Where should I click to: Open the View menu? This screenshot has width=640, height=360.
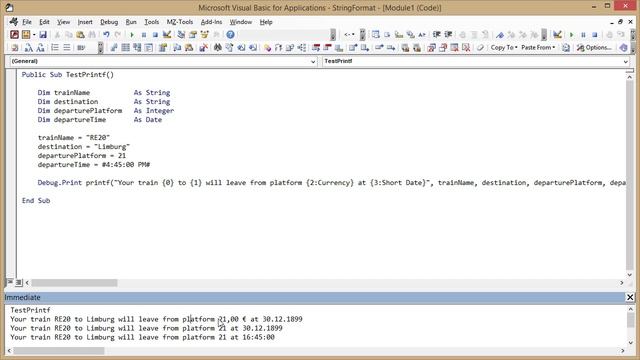pos(63,22)
